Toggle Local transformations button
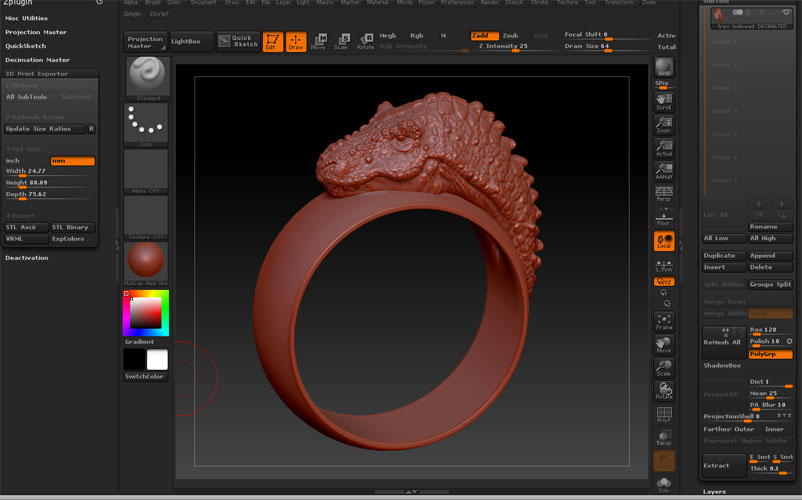The height and width of the screenshot is (500, 802). (x=664, y=241)
